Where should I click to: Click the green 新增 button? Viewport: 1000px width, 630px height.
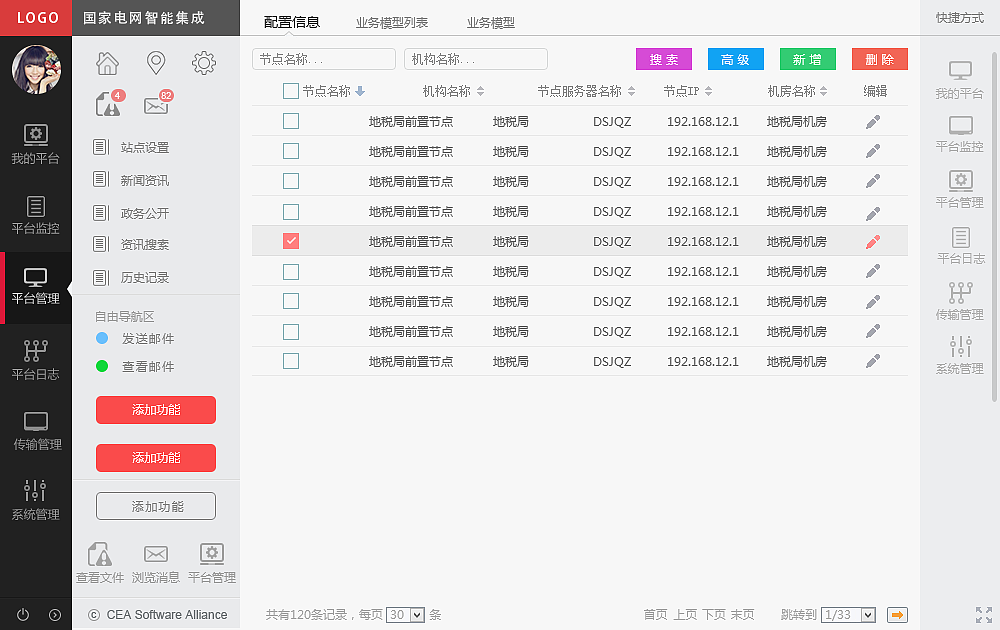tap(807, 59)
